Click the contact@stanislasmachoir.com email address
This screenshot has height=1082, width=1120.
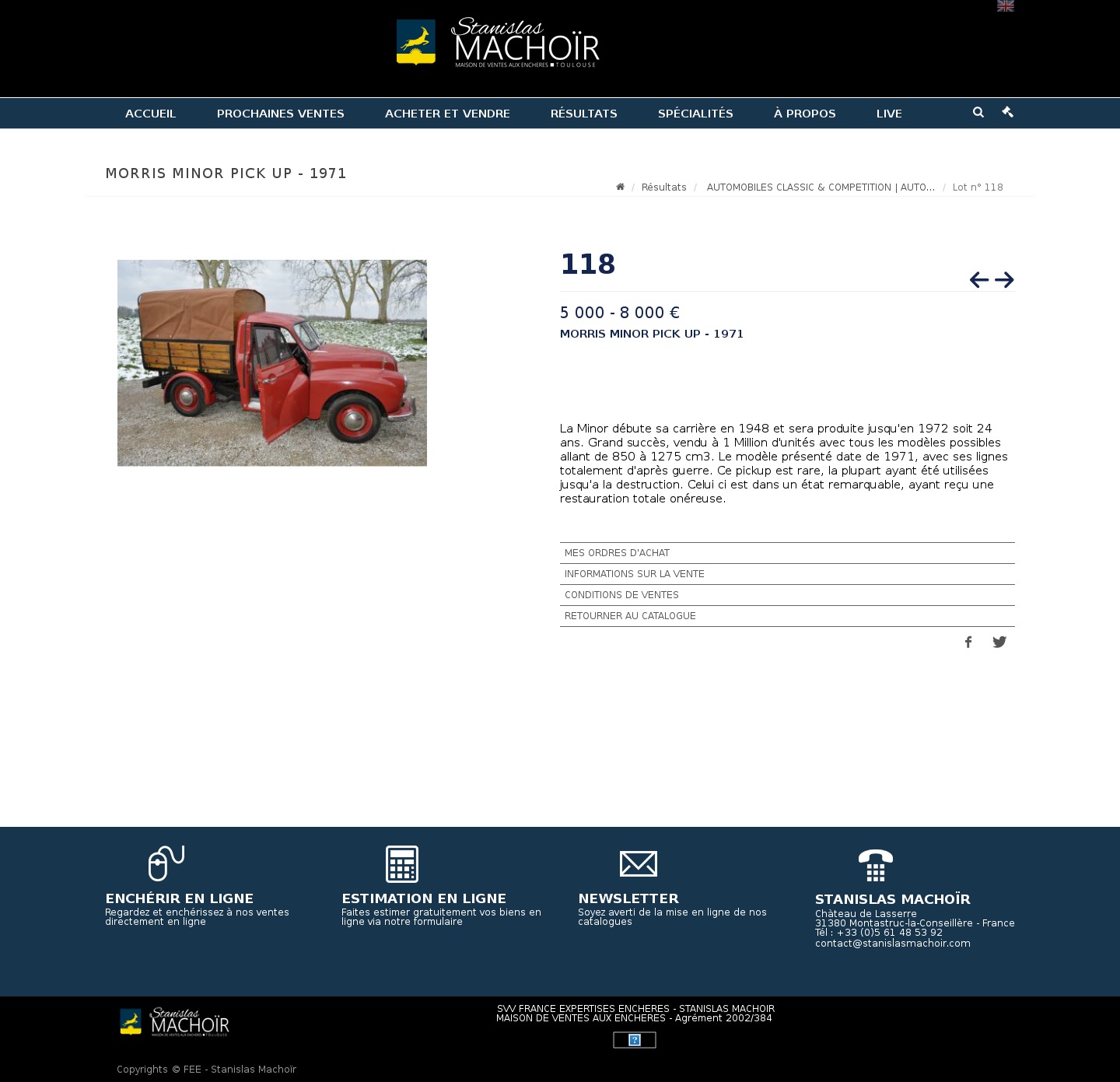click(x=893, y=943)
